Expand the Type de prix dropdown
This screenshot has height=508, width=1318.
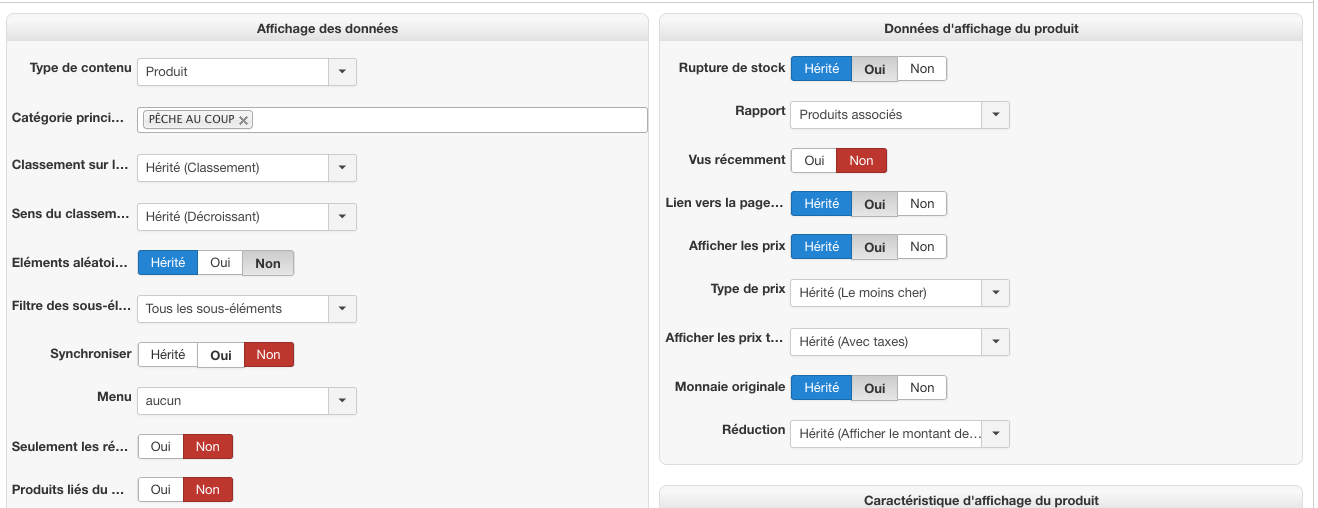click(x=995, y=293)
